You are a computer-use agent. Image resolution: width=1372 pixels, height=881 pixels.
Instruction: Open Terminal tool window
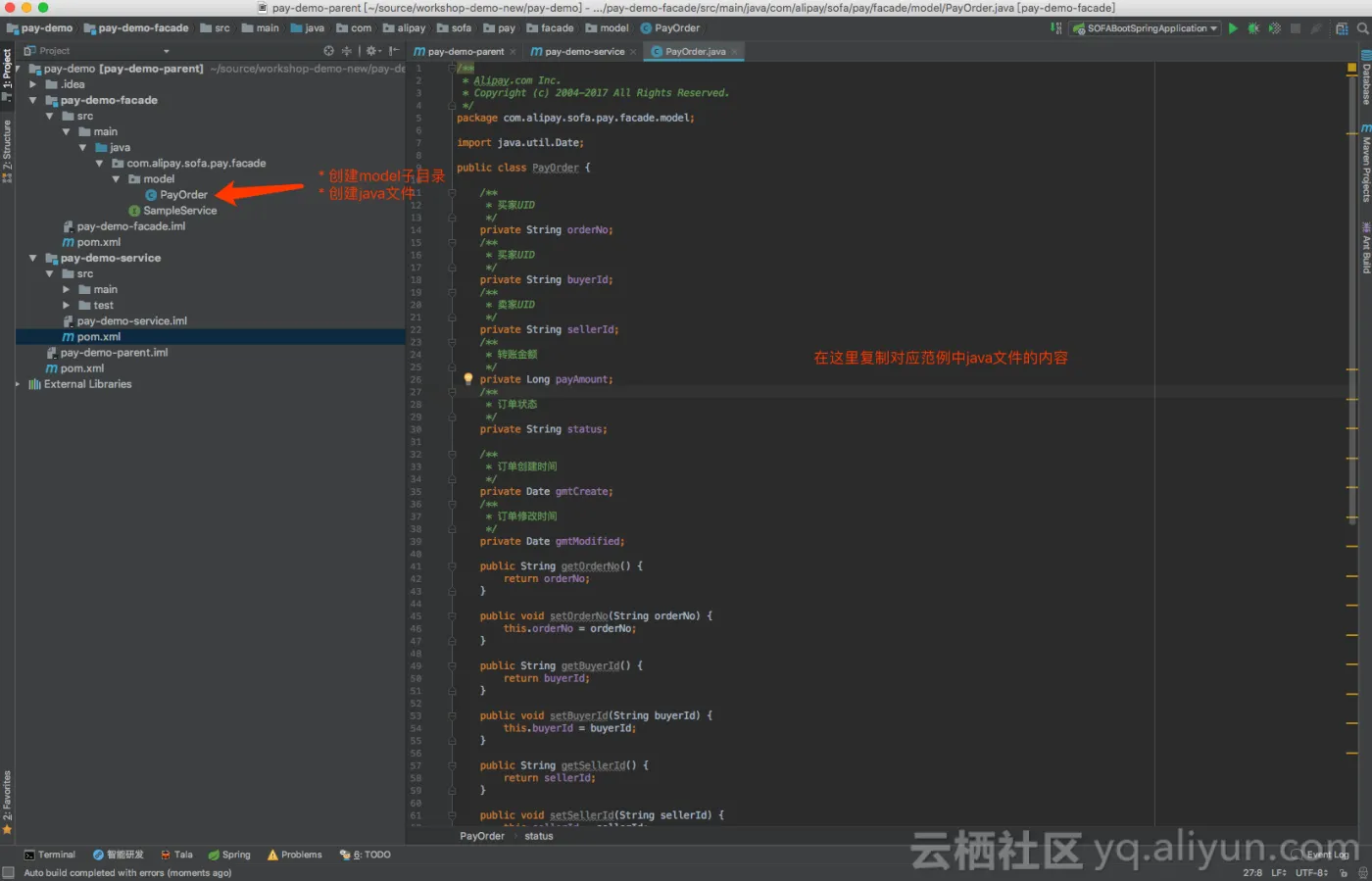(50, 855)
